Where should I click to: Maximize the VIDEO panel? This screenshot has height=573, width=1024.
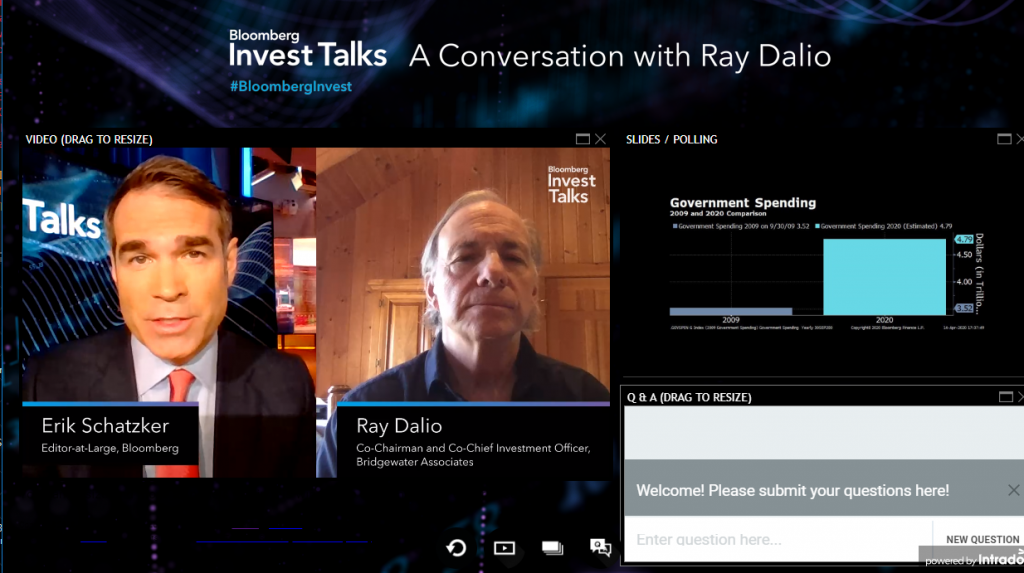point(583,139)
